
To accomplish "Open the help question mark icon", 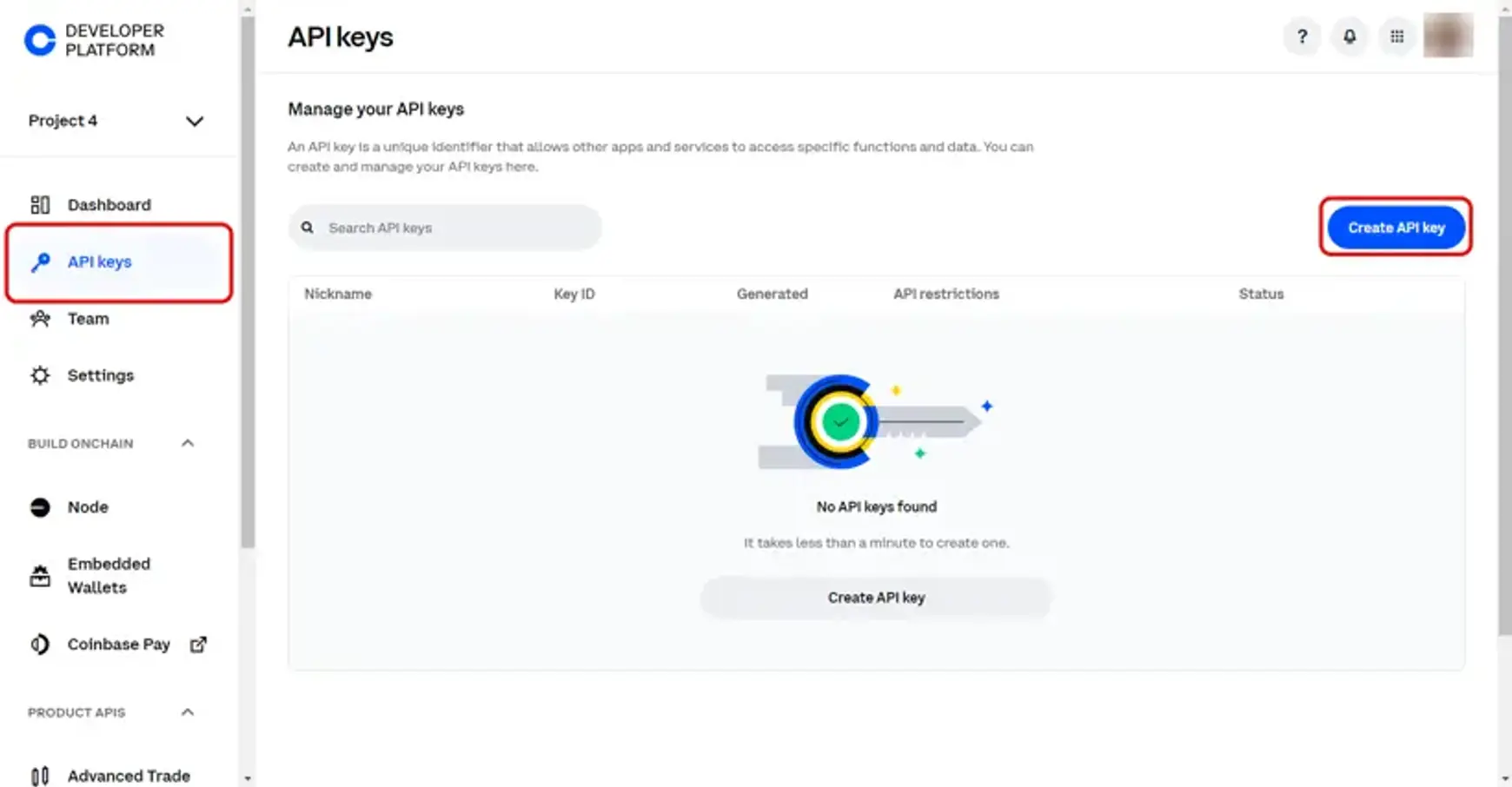I will coord(1302,36).
